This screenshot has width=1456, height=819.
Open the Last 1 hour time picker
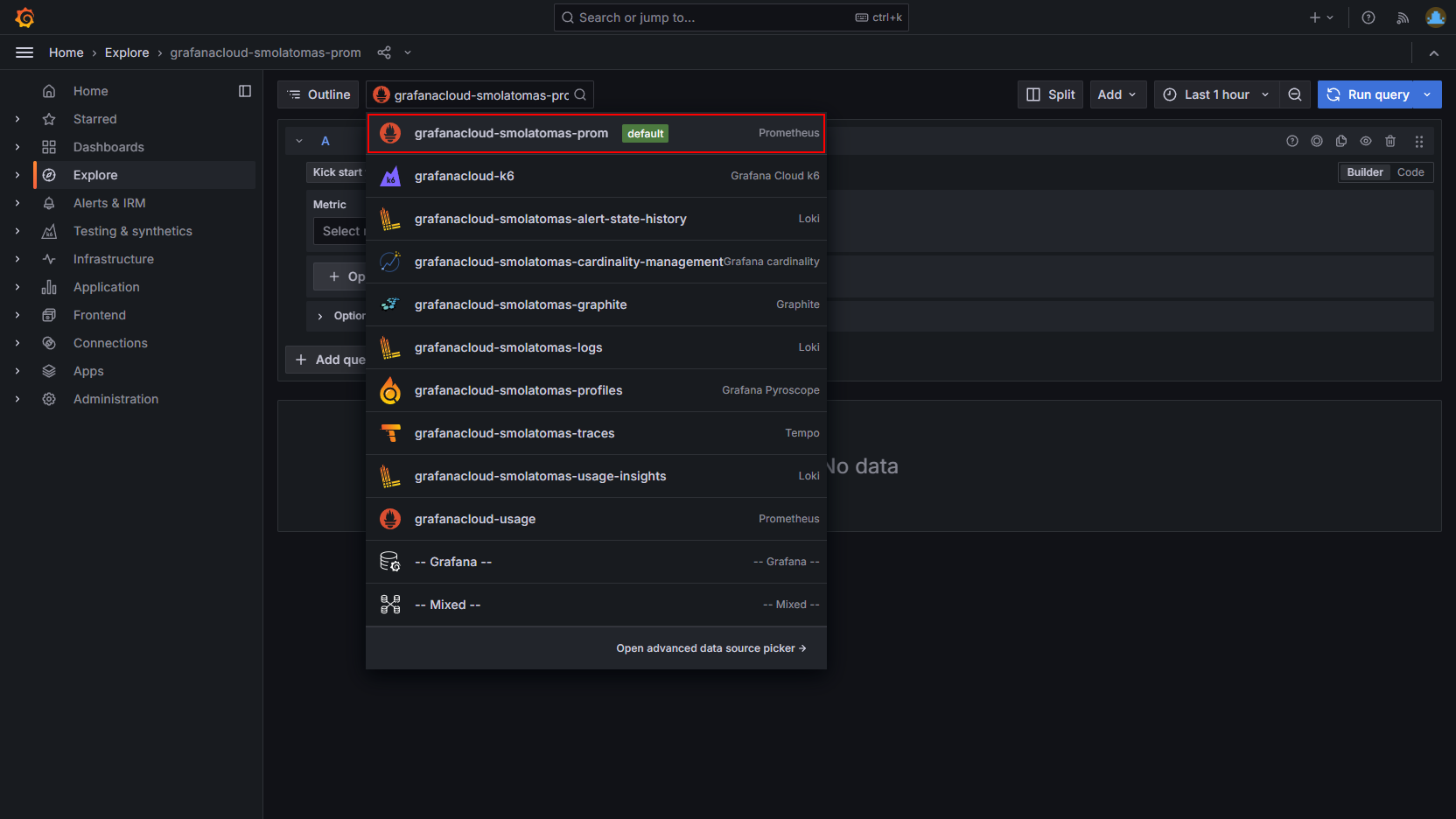coord(1216,94)
